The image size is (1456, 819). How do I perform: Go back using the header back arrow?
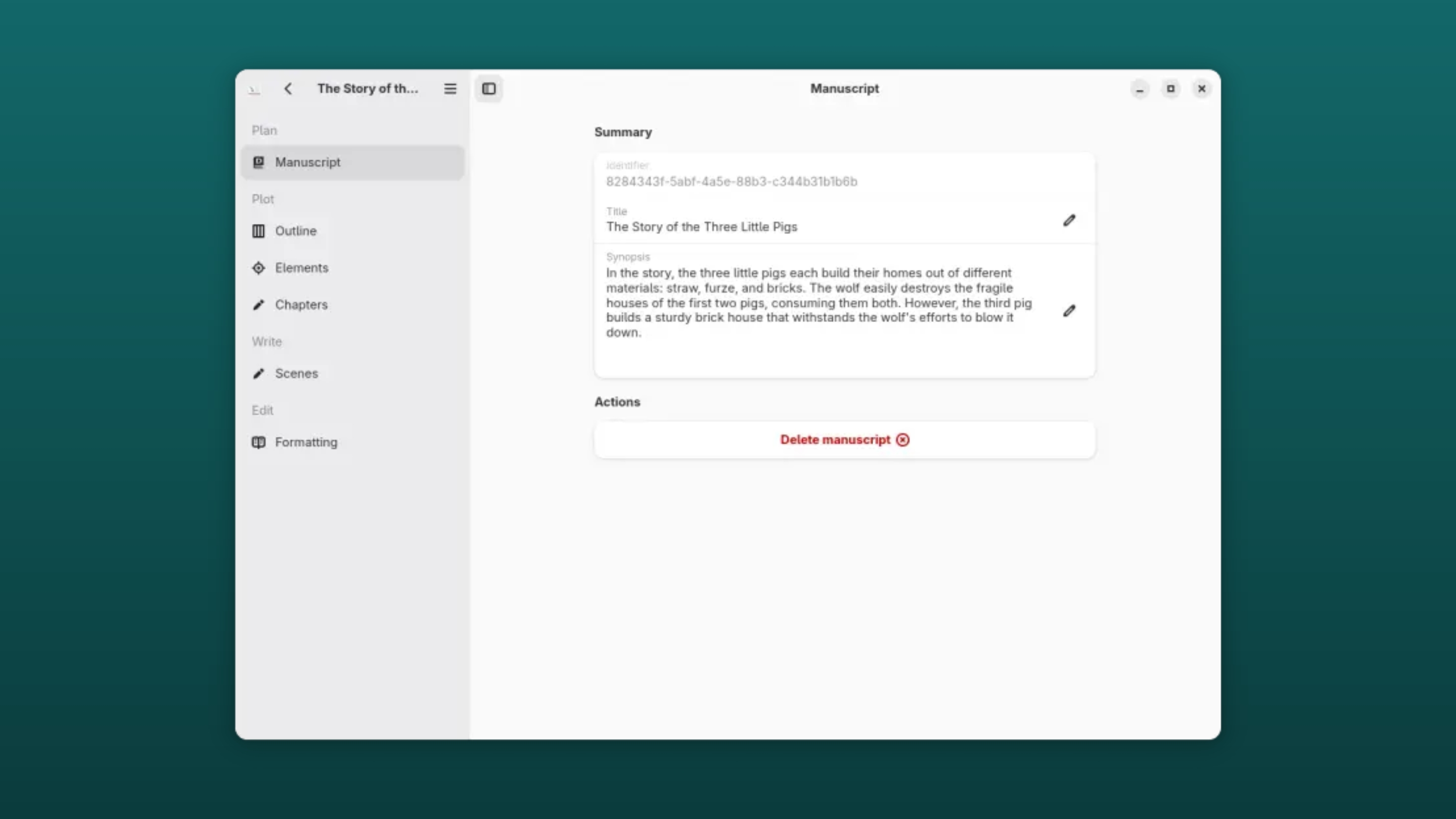pyautogui.click(x=288, y=89)
